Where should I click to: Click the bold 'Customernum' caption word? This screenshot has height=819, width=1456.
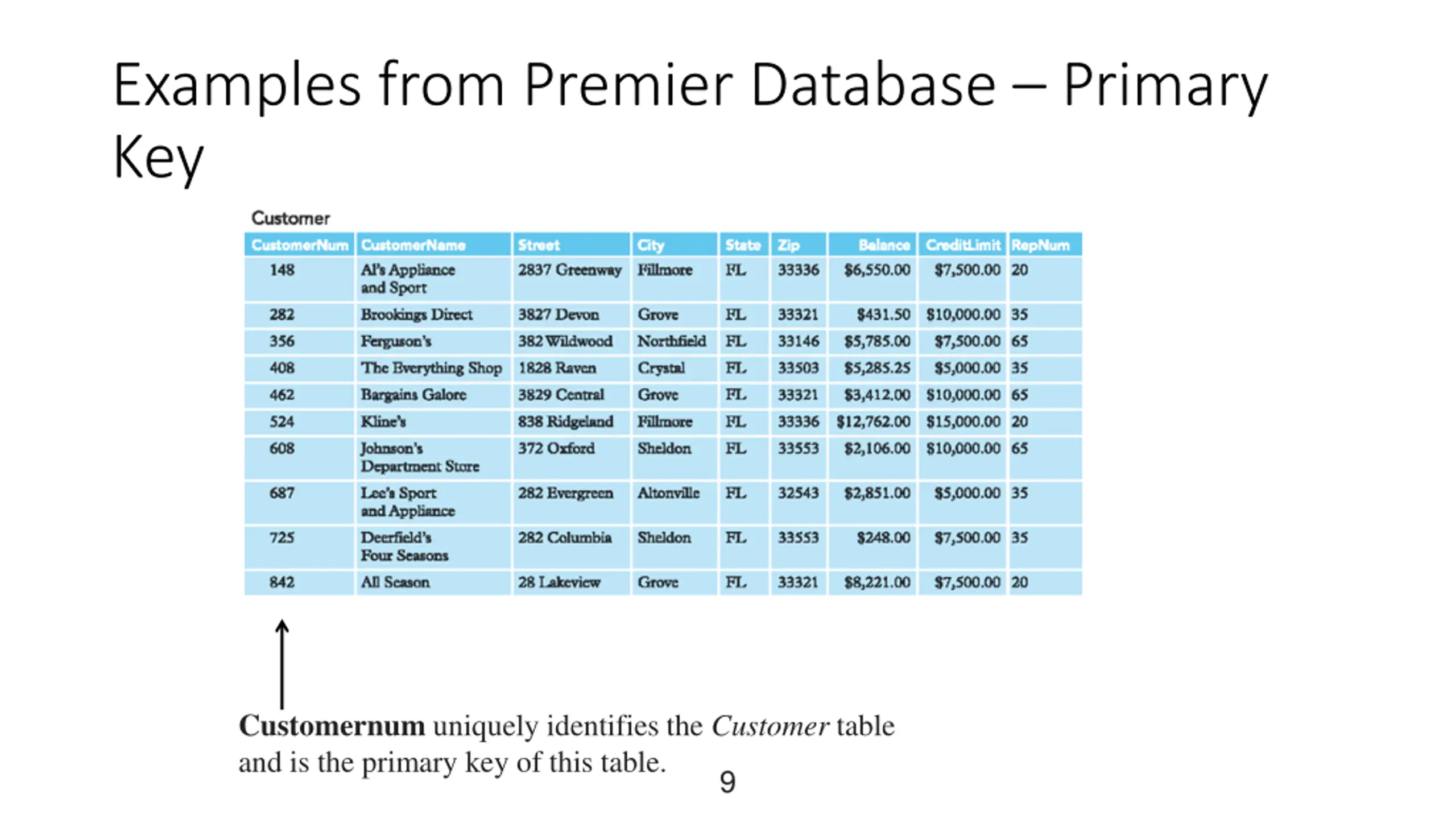pyautogui.click(x=332, y=726)
